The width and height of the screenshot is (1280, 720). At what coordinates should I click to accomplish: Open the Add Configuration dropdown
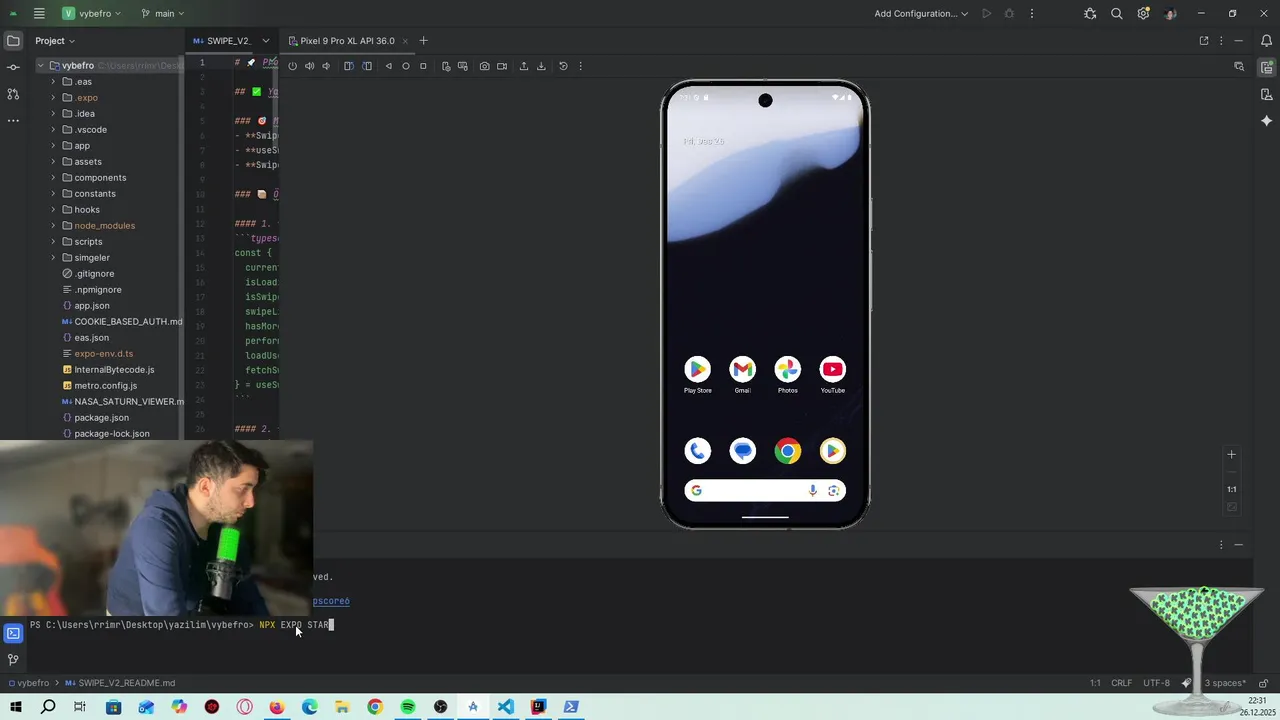tap(922, 14)
